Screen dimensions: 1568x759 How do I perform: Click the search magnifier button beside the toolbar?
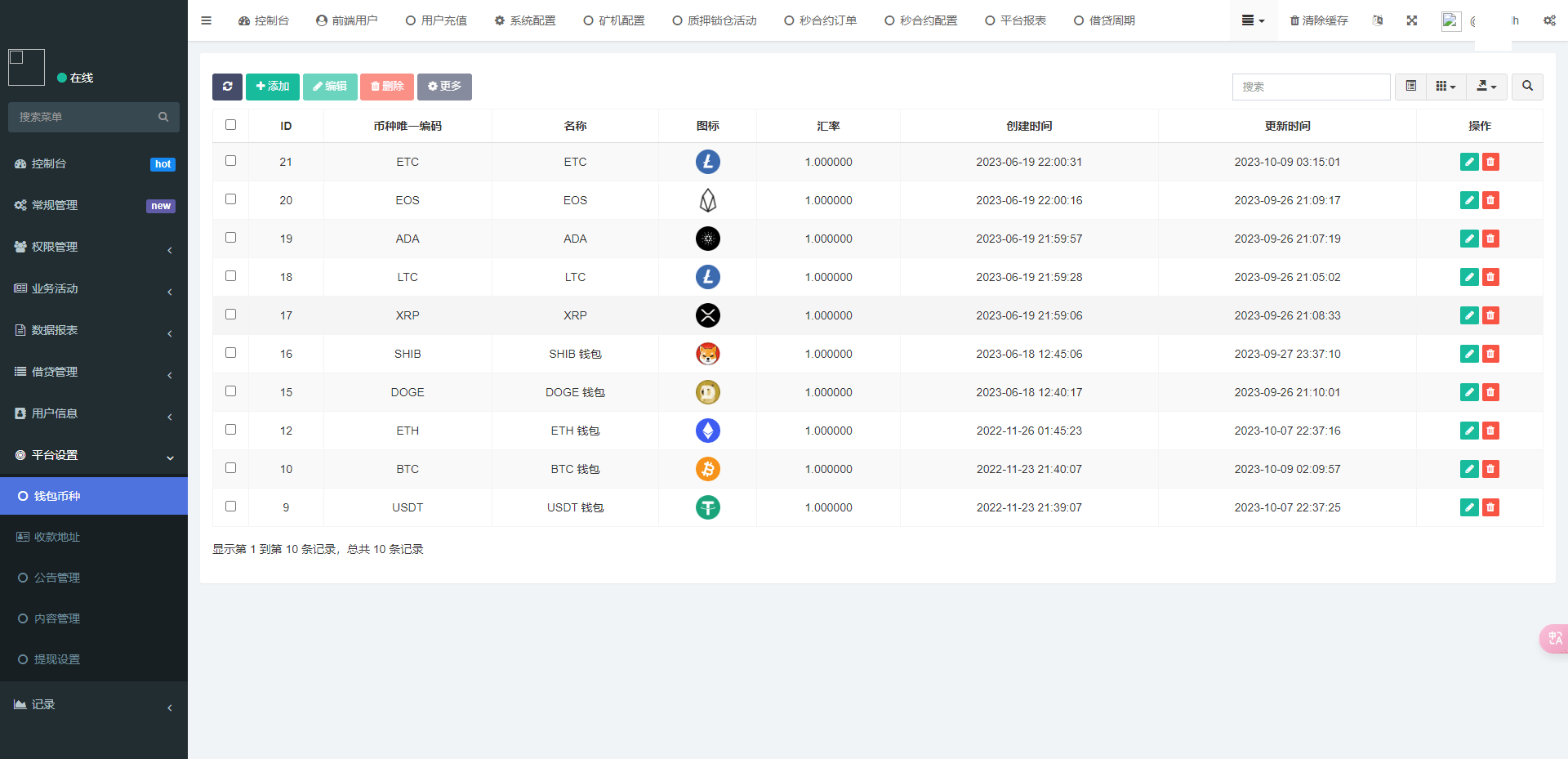tap(1527, 87)
